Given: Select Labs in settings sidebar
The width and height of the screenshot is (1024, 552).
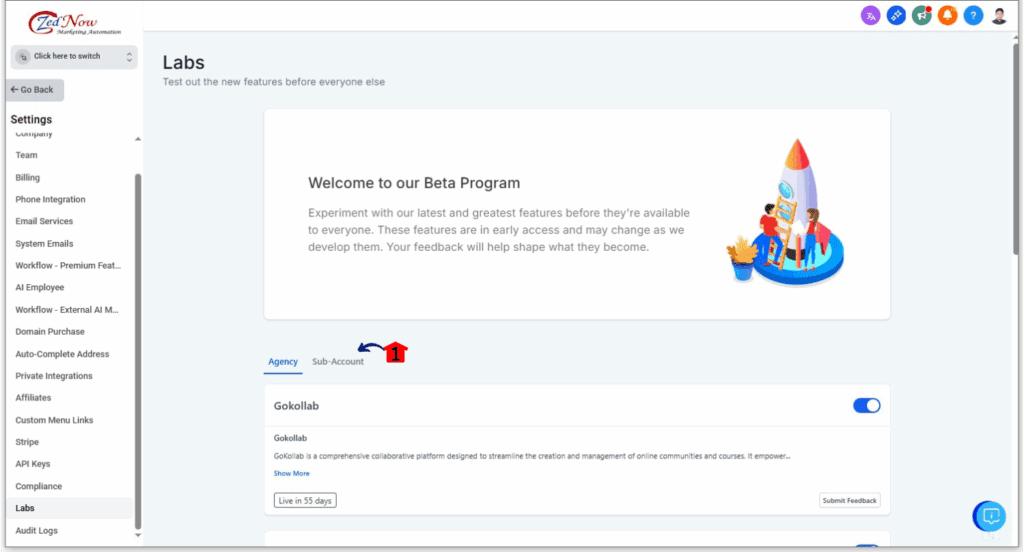Looking at the screenshot, I should [69, 508].
